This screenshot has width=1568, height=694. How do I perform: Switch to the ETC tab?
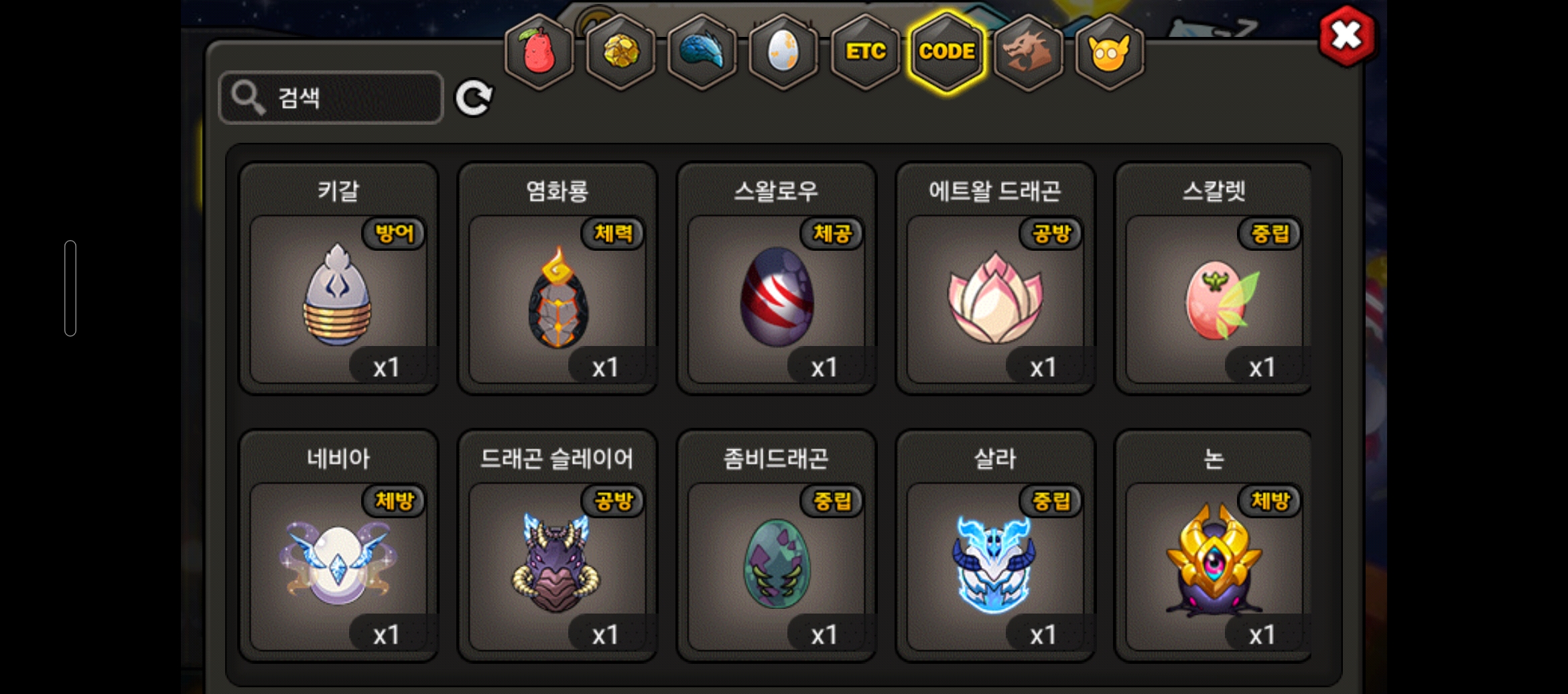click(865, 52)
